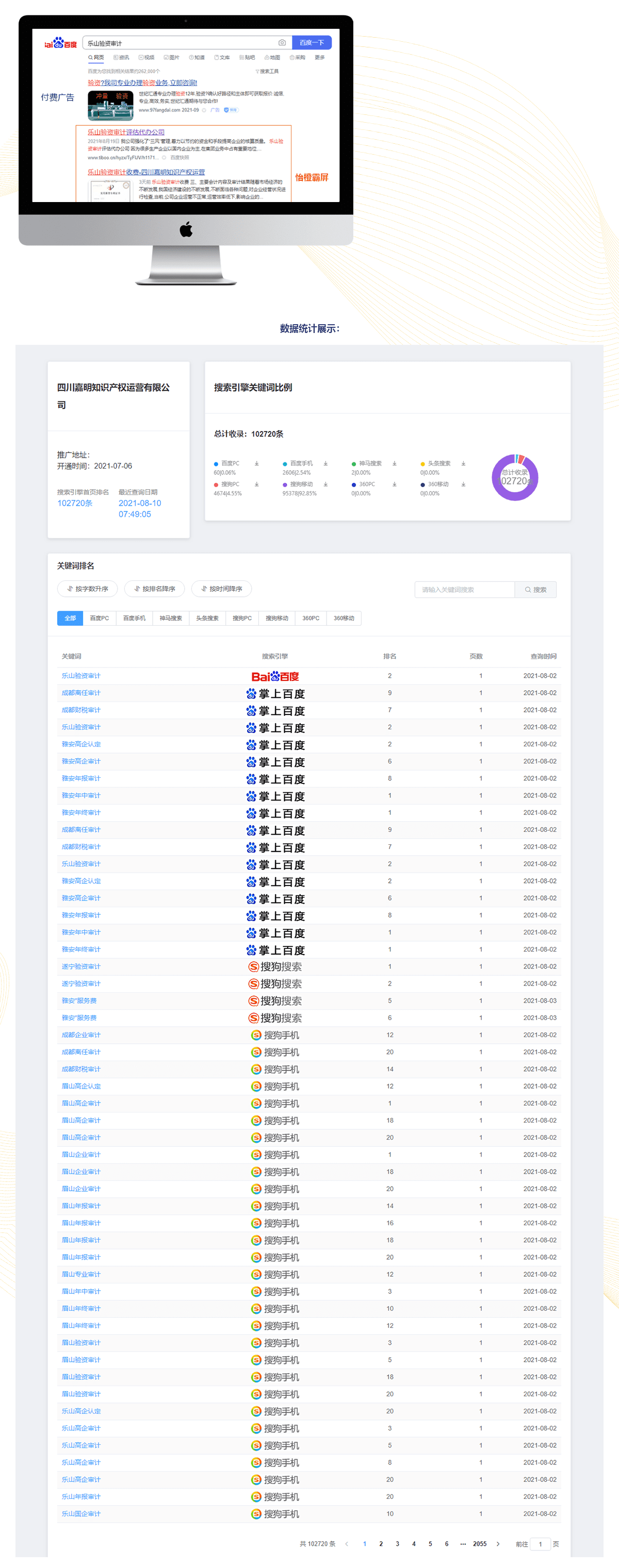Click the Baidu logo on the monitor screen
Viewport: 619px width, 1568px height.
click(x=60, y=43)
